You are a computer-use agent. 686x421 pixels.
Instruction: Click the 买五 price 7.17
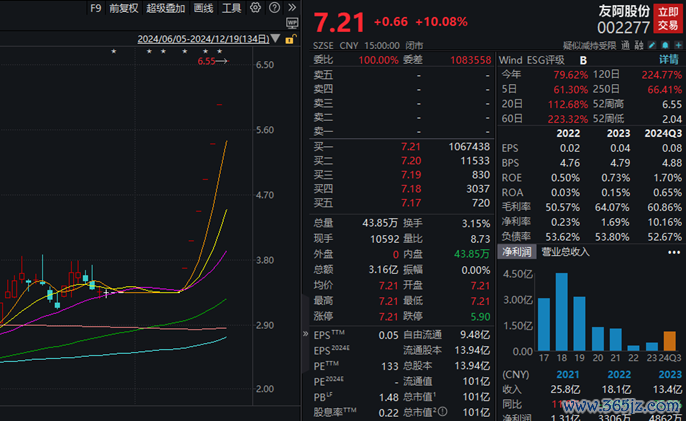pyautogui.click(x=411, y=203)
